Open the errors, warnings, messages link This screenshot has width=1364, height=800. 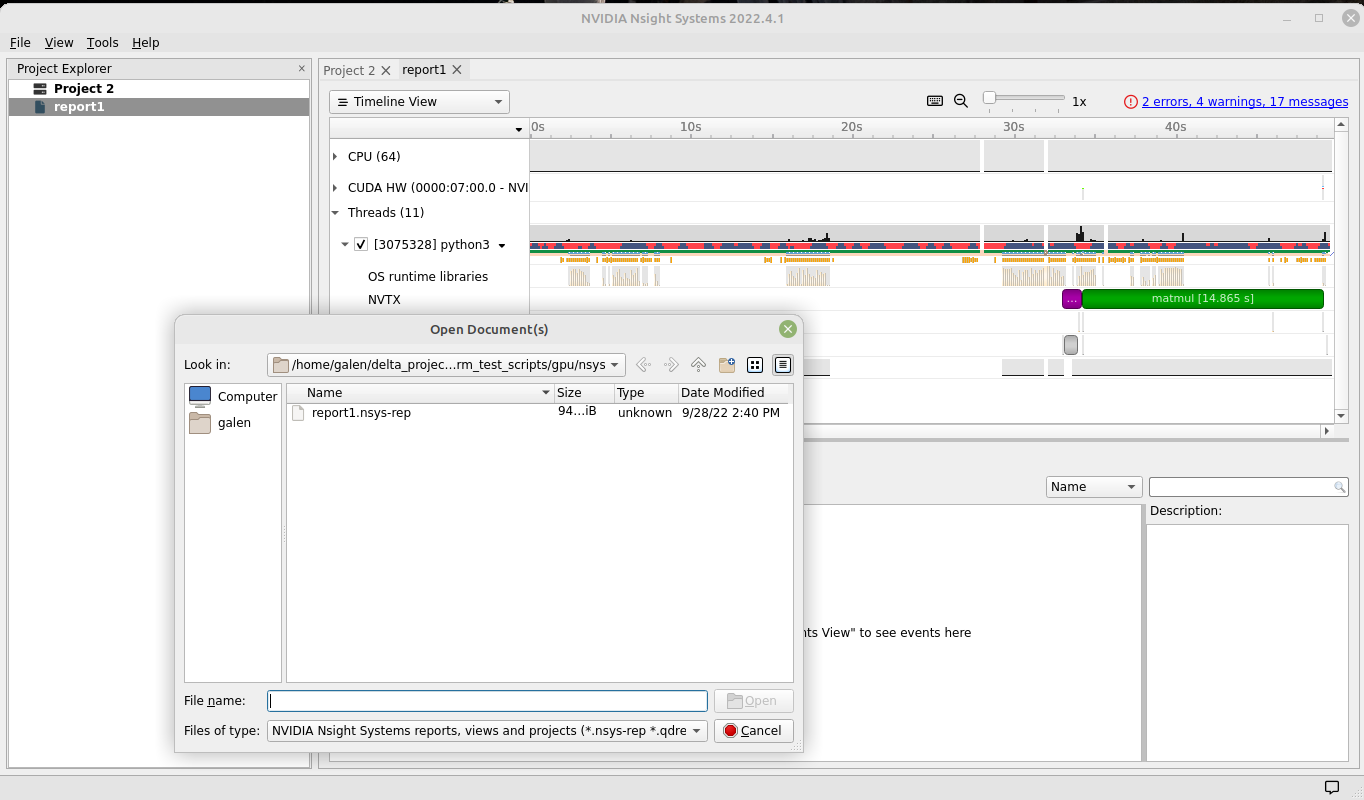(1244, 102)
